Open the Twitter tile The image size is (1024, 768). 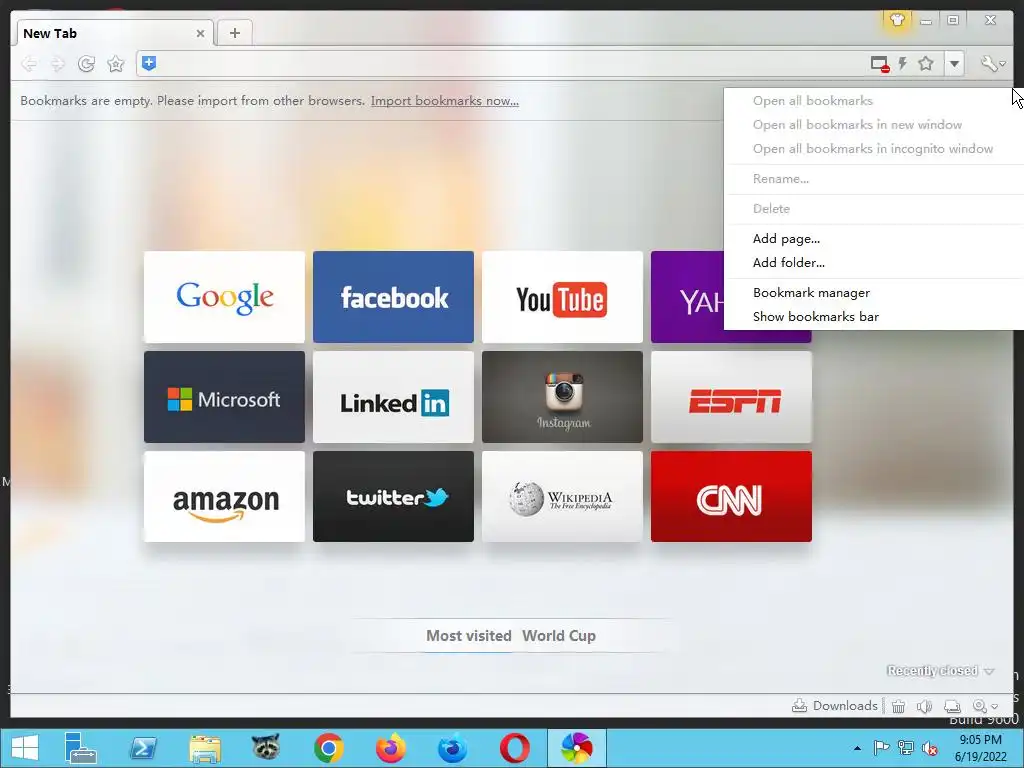click(393, 496)
